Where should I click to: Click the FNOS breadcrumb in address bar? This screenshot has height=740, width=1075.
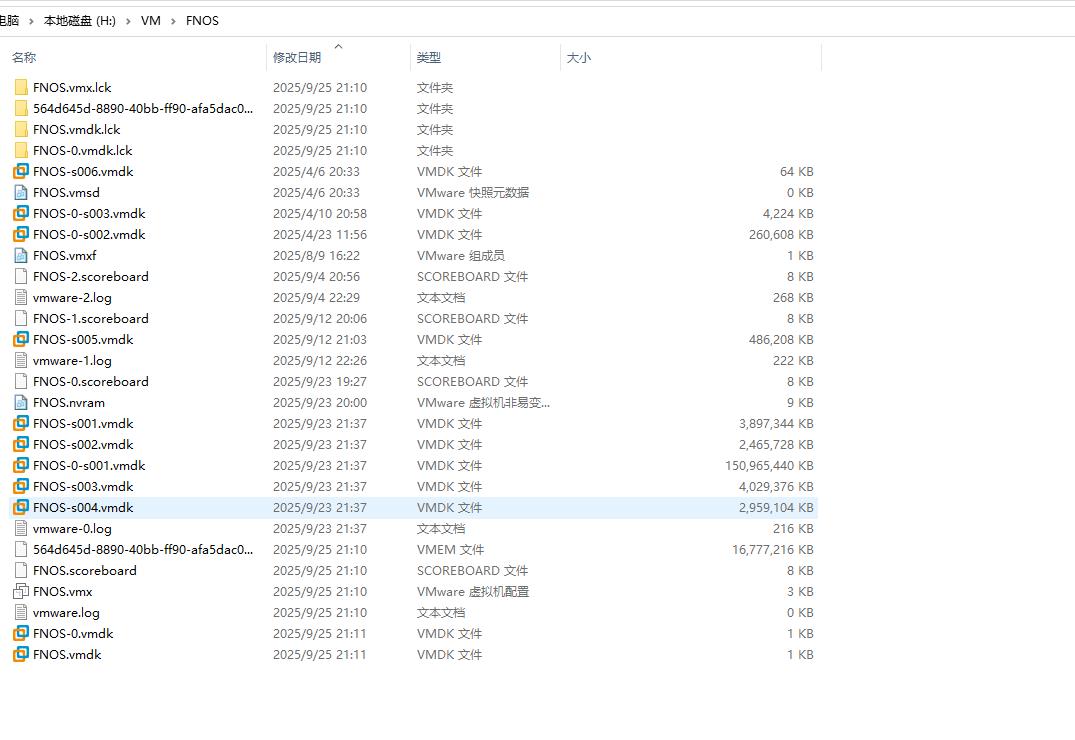coord(202,21)
